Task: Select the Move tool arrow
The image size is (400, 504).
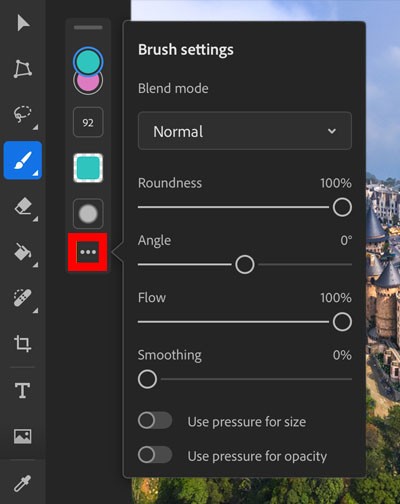Action: (x=23, y=23)
